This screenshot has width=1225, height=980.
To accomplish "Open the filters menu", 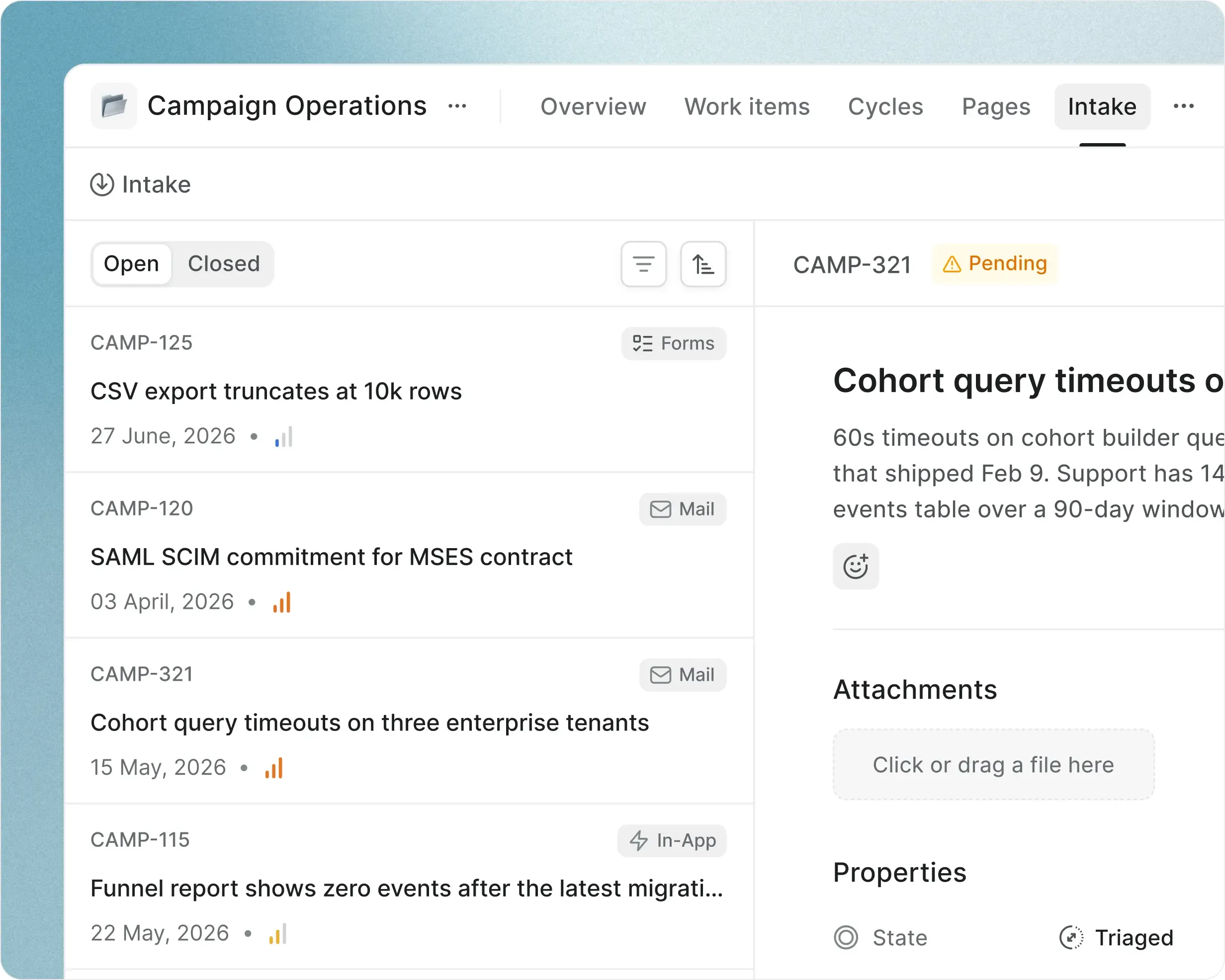I will [644, 264].
